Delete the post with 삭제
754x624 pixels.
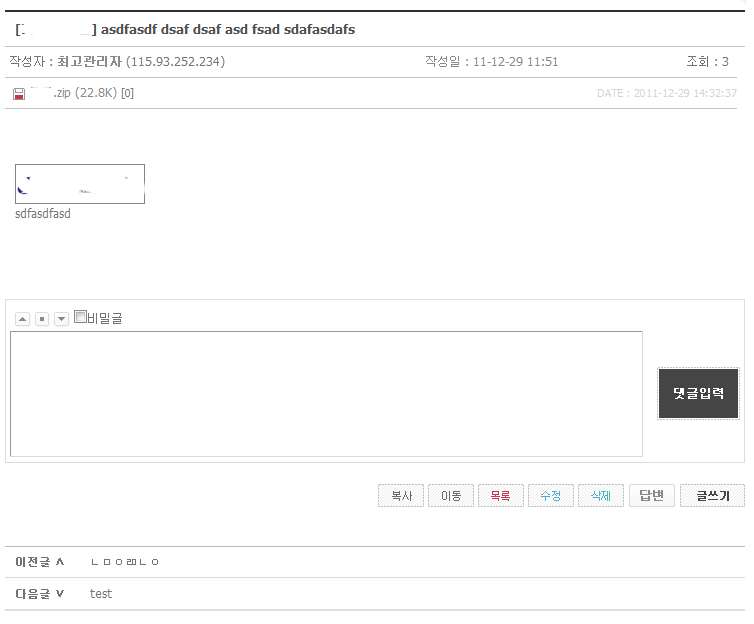601,495
